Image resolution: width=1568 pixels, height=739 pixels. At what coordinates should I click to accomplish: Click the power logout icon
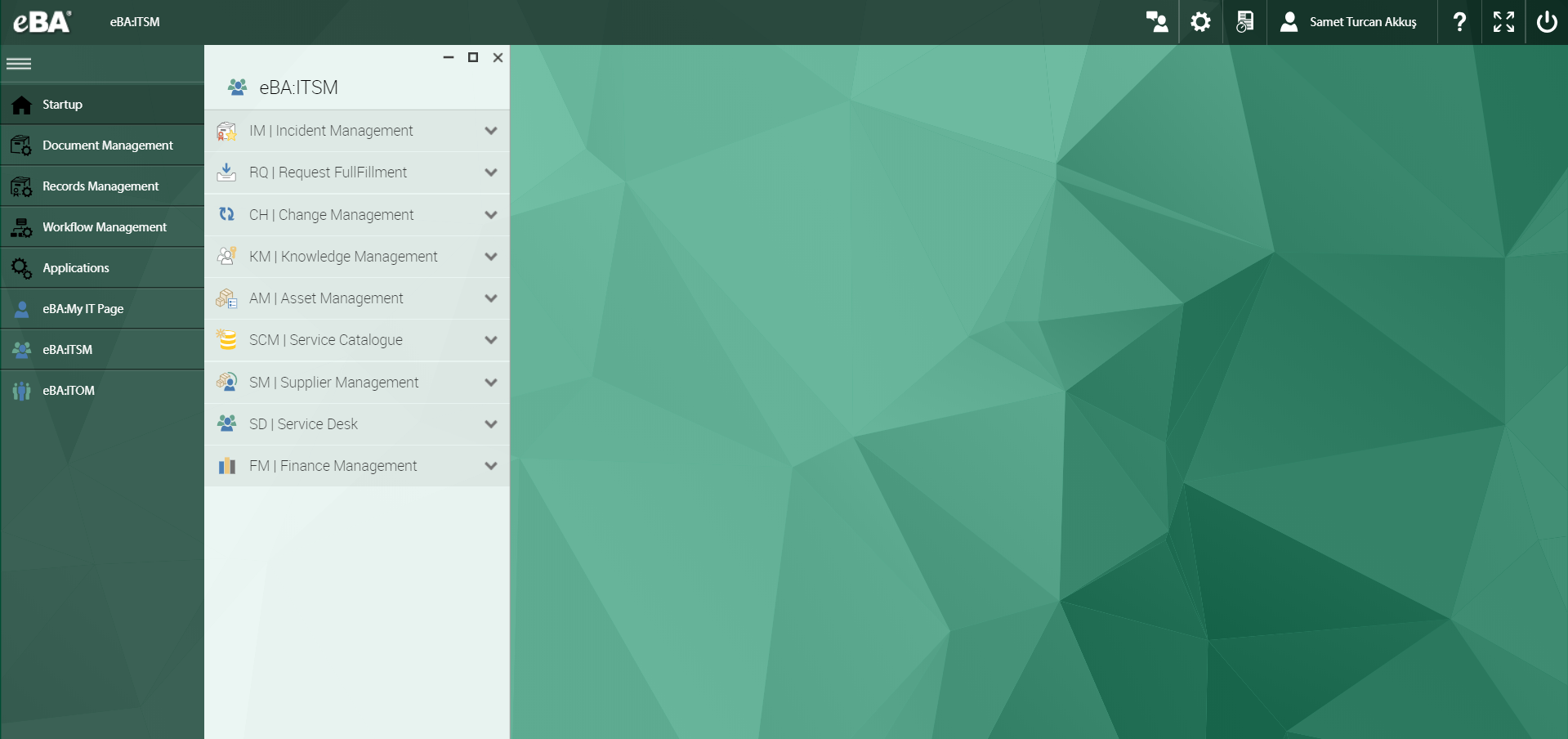tap(1547, 22)
